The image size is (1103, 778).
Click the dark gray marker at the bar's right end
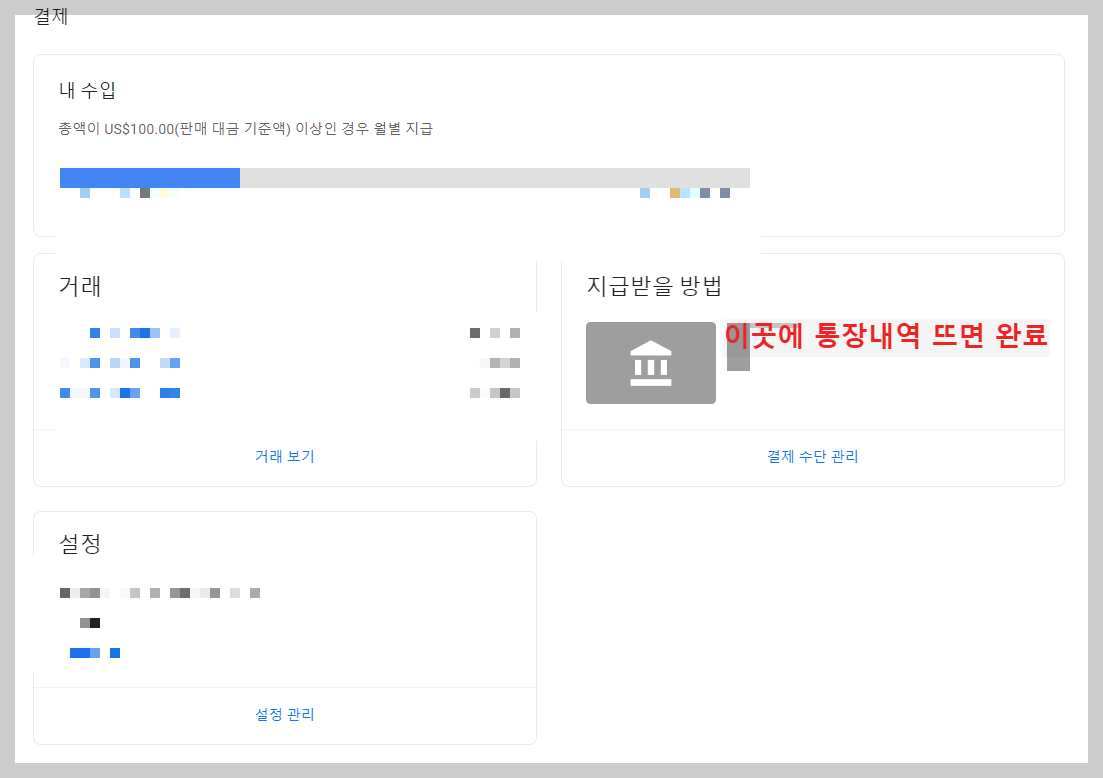725,192
